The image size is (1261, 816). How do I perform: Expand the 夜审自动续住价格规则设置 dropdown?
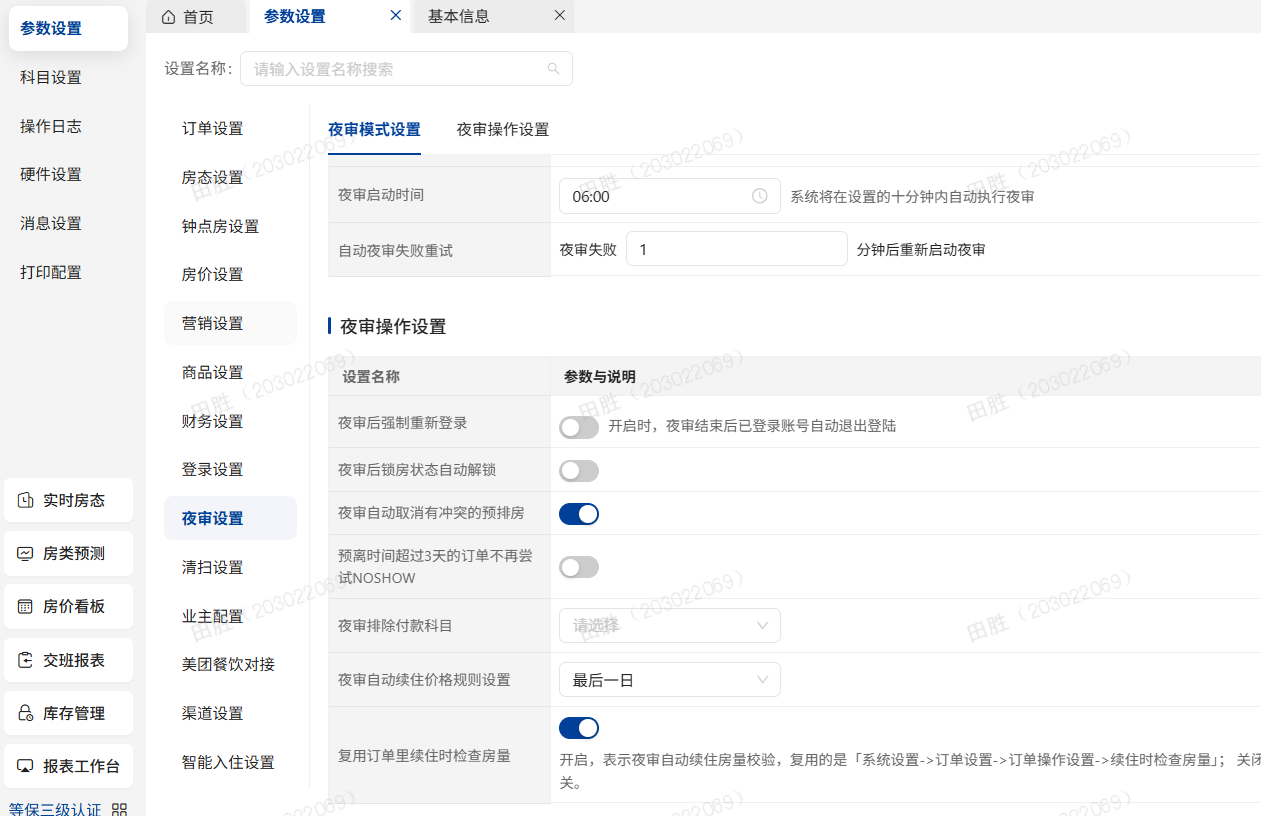pos(669,679)
